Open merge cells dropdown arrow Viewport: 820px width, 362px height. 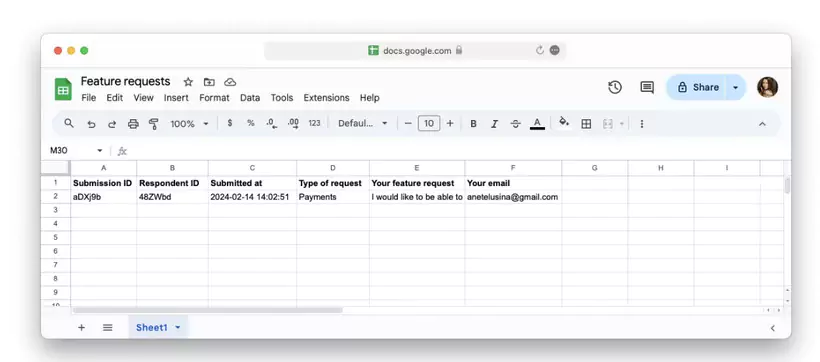tap(622, 124)
